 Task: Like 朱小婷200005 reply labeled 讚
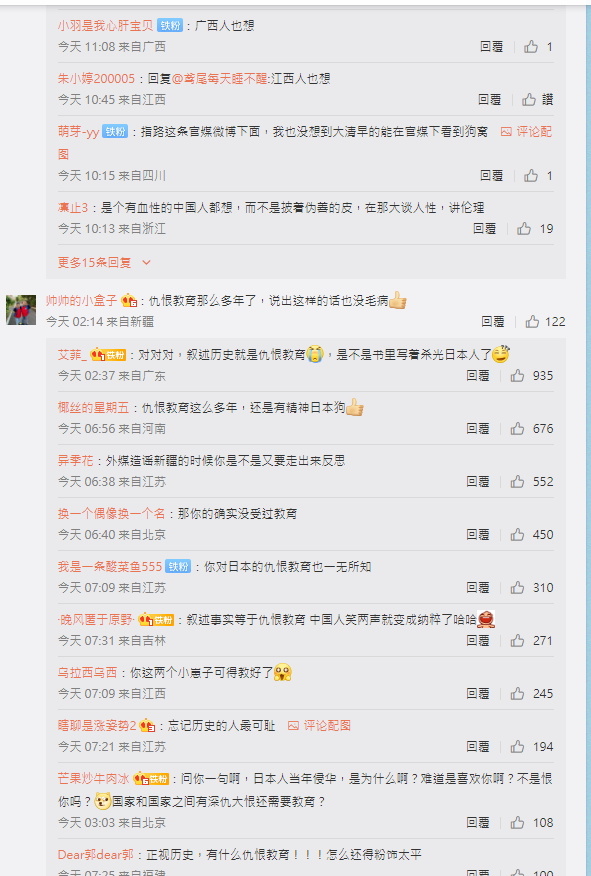pos(529,99)
